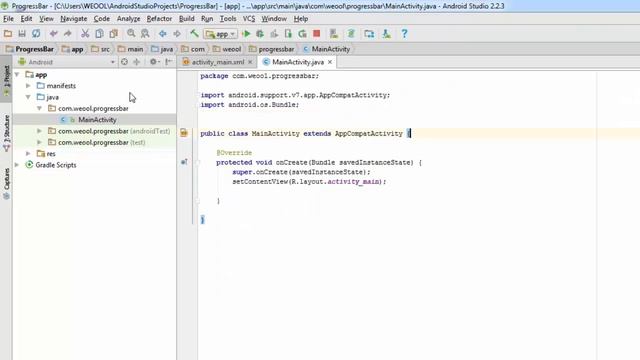Viewport: 640px width, 360px height.
Task: Click the Run with coverage icon
Action: coord(274,34)
